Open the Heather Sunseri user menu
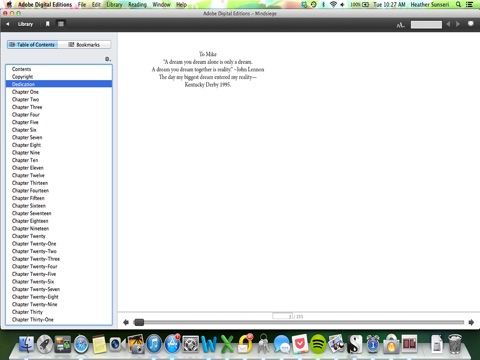Viewport: 480px width, 360px height. tap(430, 5)
